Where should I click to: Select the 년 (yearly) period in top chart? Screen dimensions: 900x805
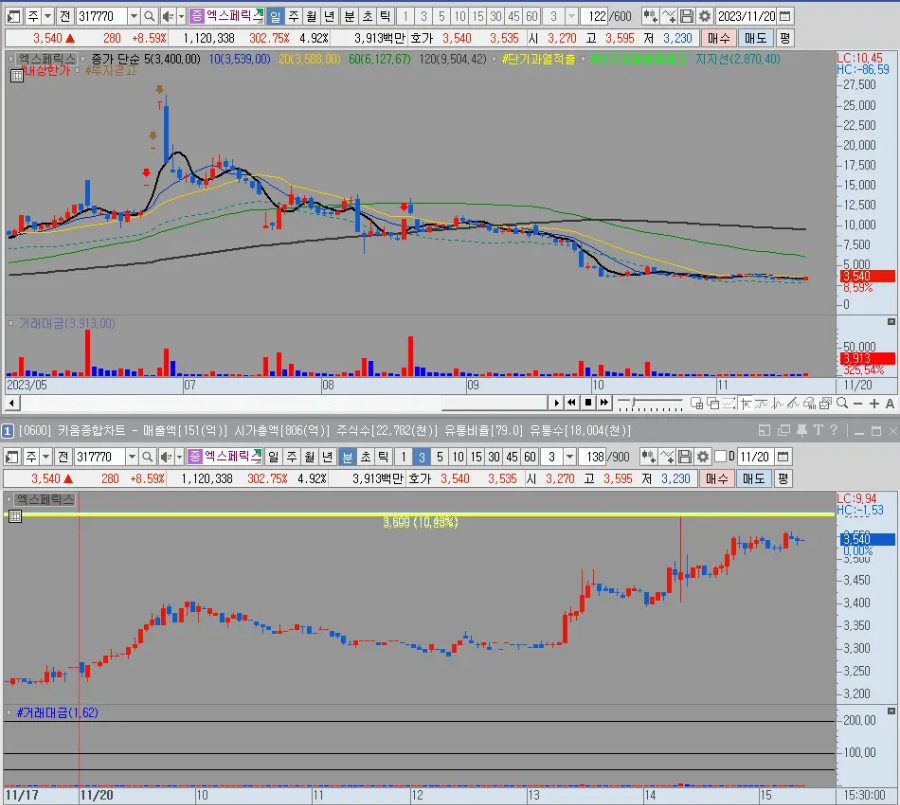[x=329, y=16]
